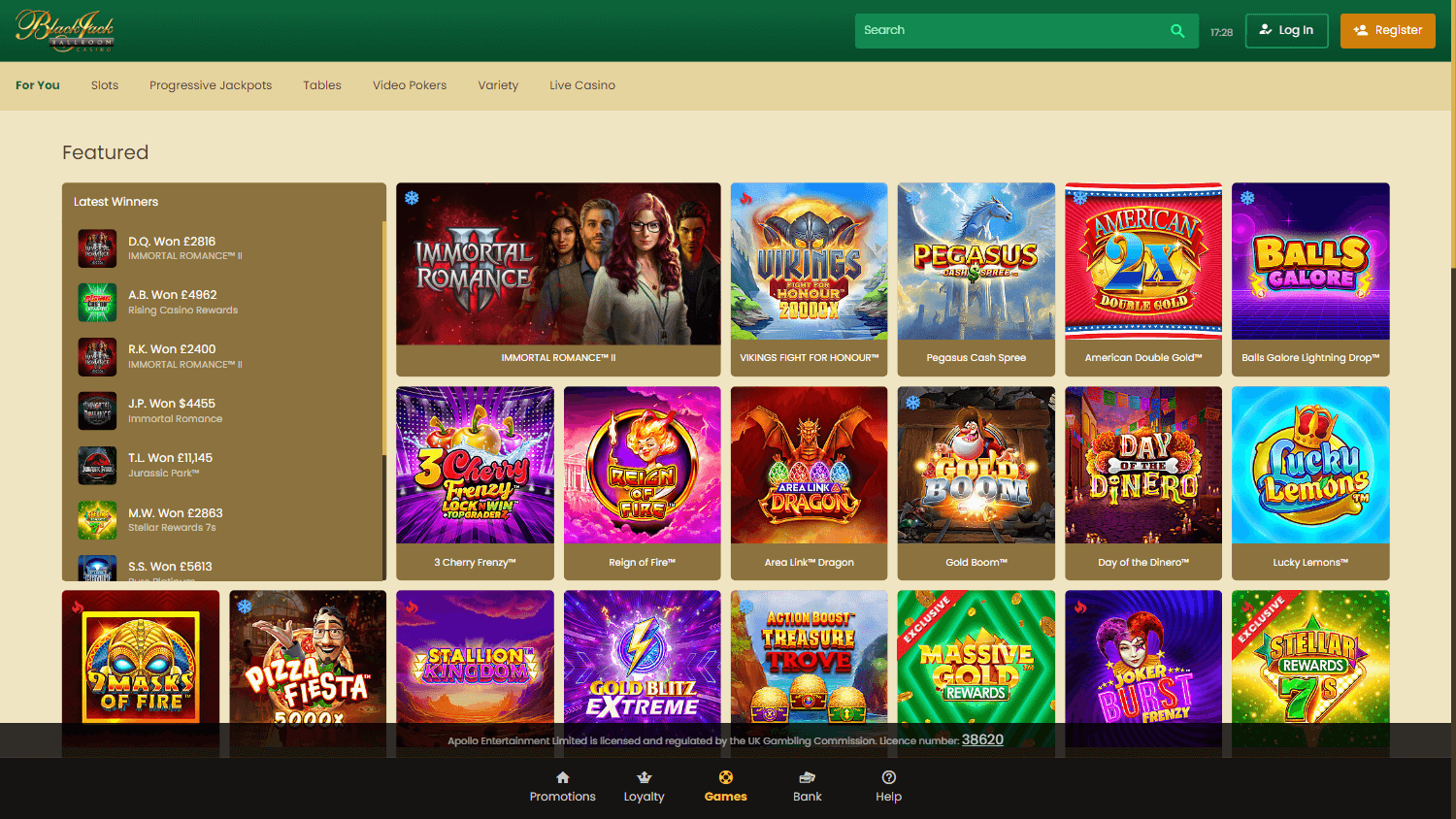This screenshot has width=1456, height=819.
Task: Open the Area Link Dragon tile
Action: [x=810, y=483]
